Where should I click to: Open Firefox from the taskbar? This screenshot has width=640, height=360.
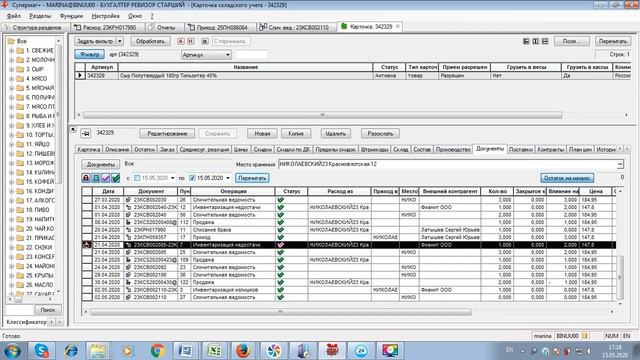coord(243,351)
